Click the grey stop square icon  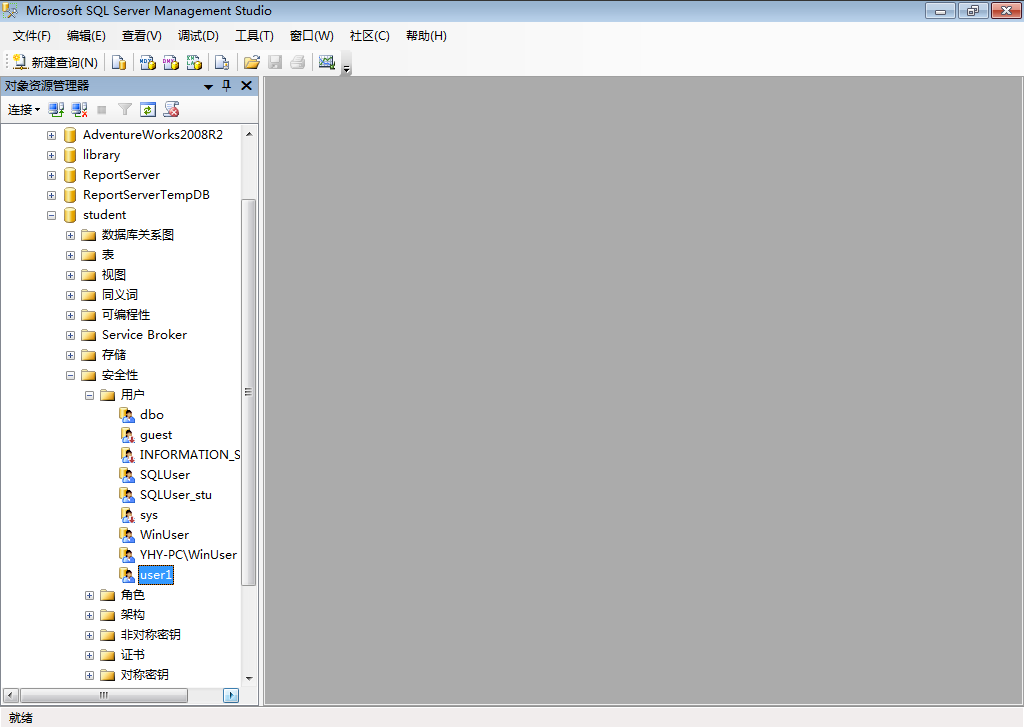click(x=102, y=110)
